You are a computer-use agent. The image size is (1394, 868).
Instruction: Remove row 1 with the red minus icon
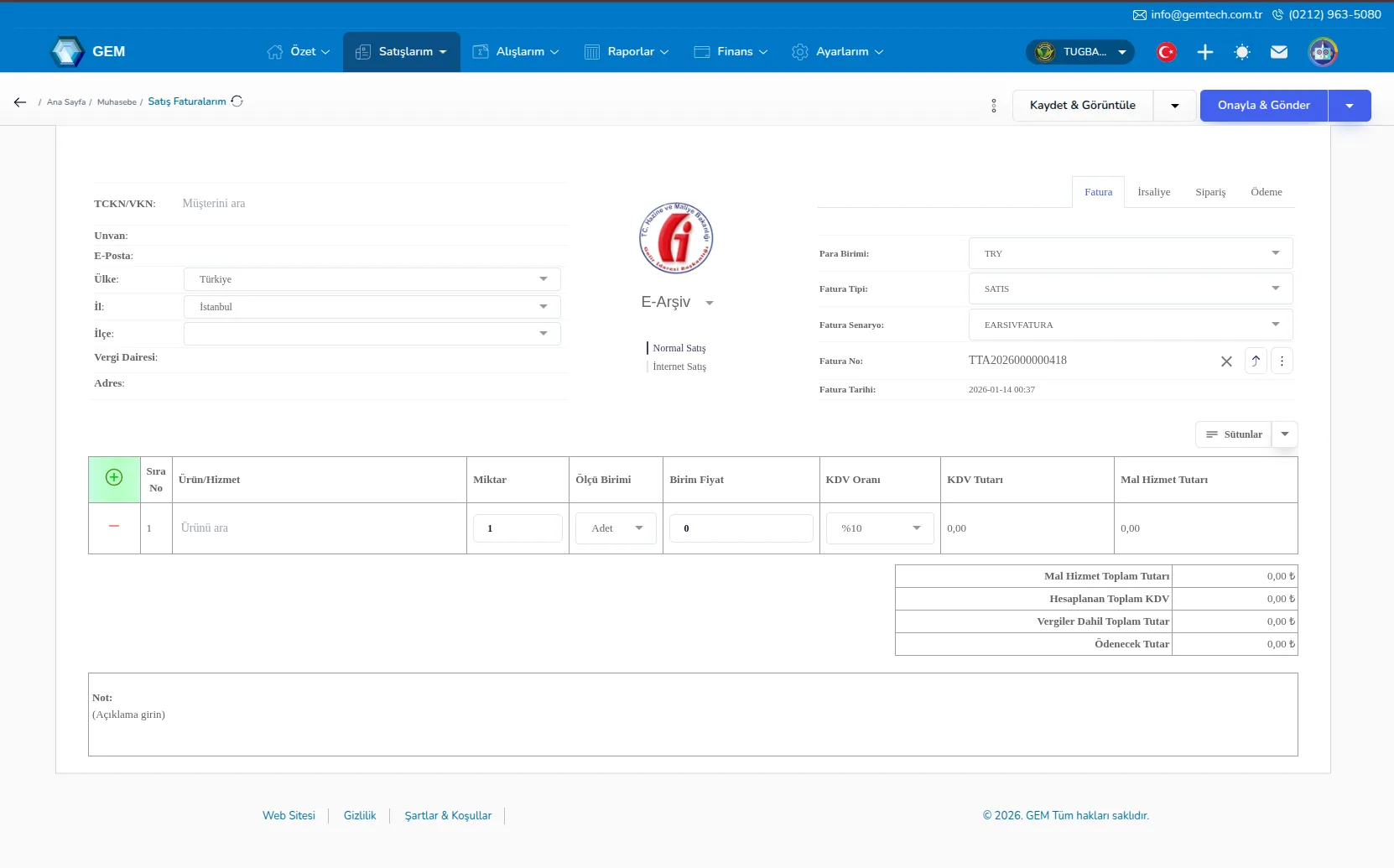(114, 527)
